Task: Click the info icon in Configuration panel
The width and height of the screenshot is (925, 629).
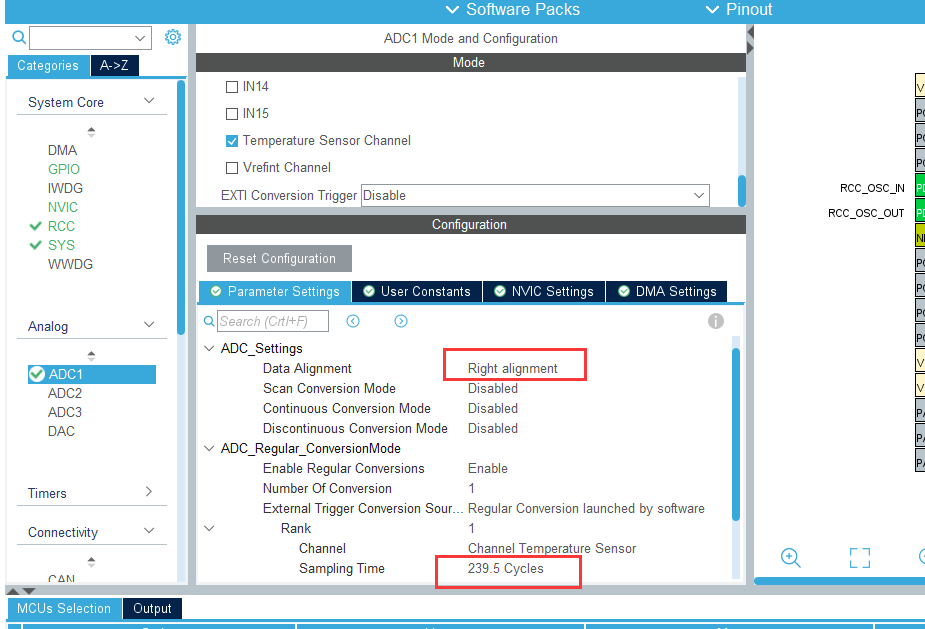Action: 716,321
